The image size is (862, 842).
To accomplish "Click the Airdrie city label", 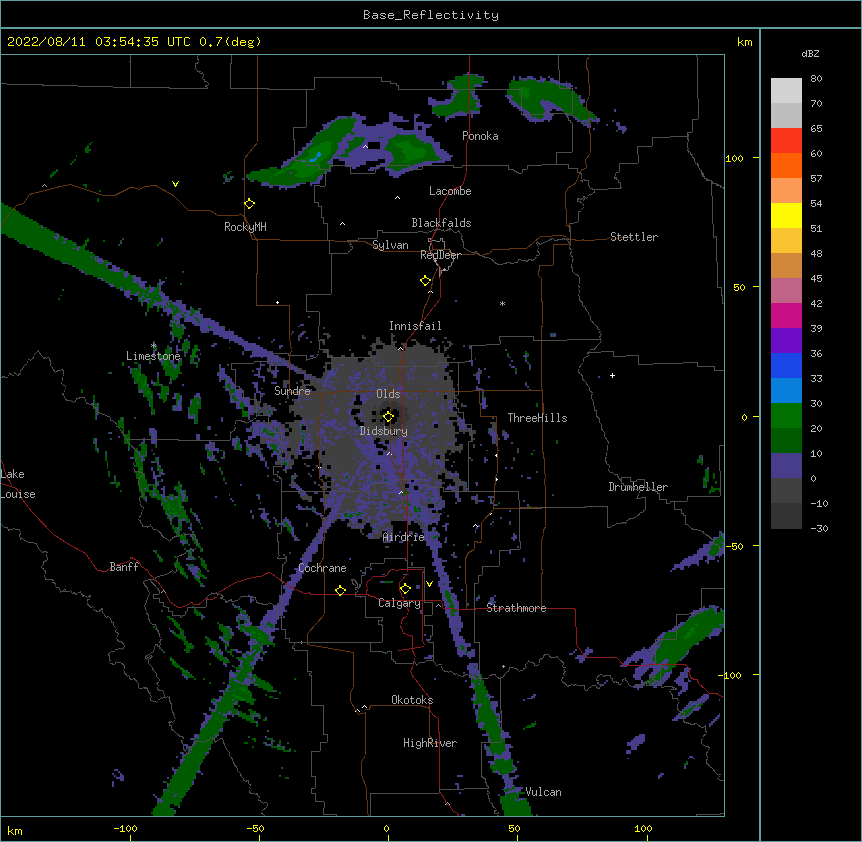I will (404, 537).
